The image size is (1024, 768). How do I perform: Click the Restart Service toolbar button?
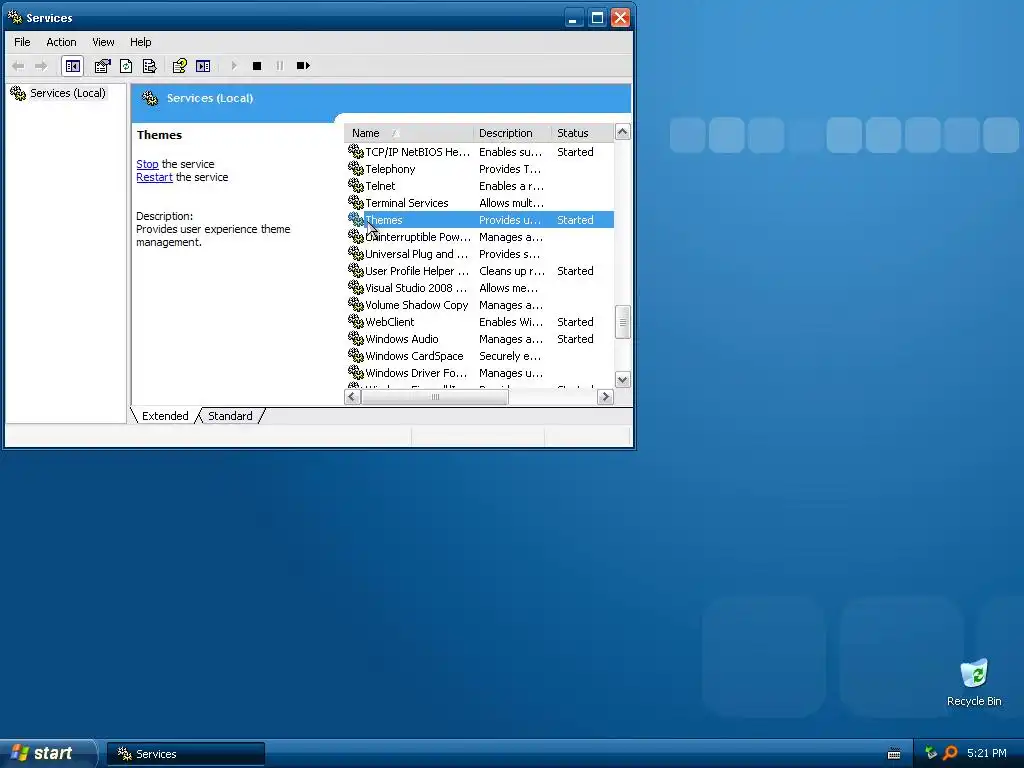[303, 66]
